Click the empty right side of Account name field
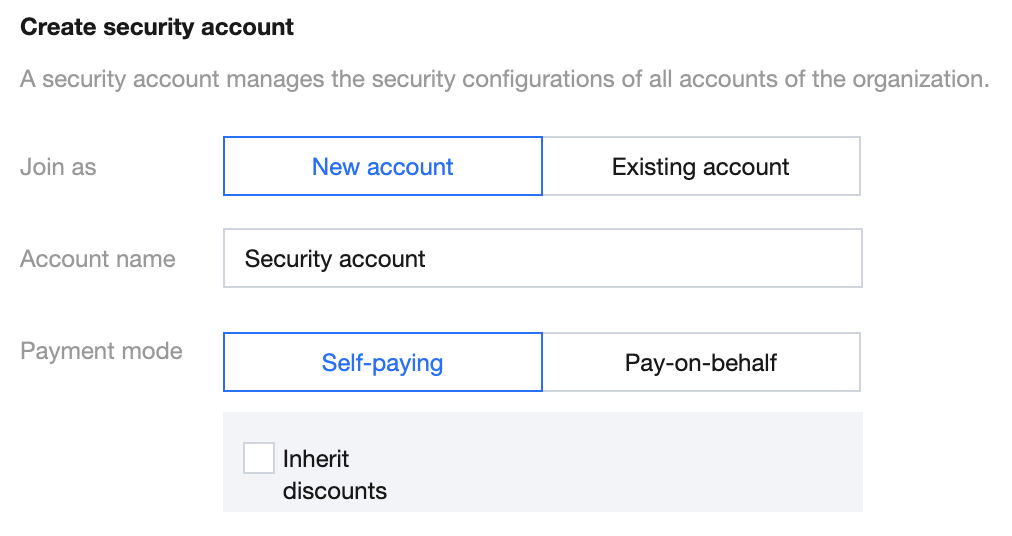 pyautogui.click(x=700, y=260)
